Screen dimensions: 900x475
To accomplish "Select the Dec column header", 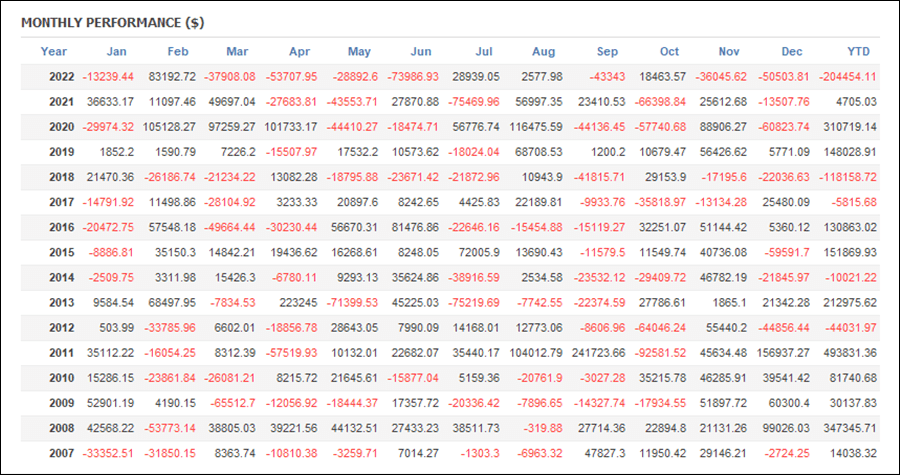I will (792, 52).
